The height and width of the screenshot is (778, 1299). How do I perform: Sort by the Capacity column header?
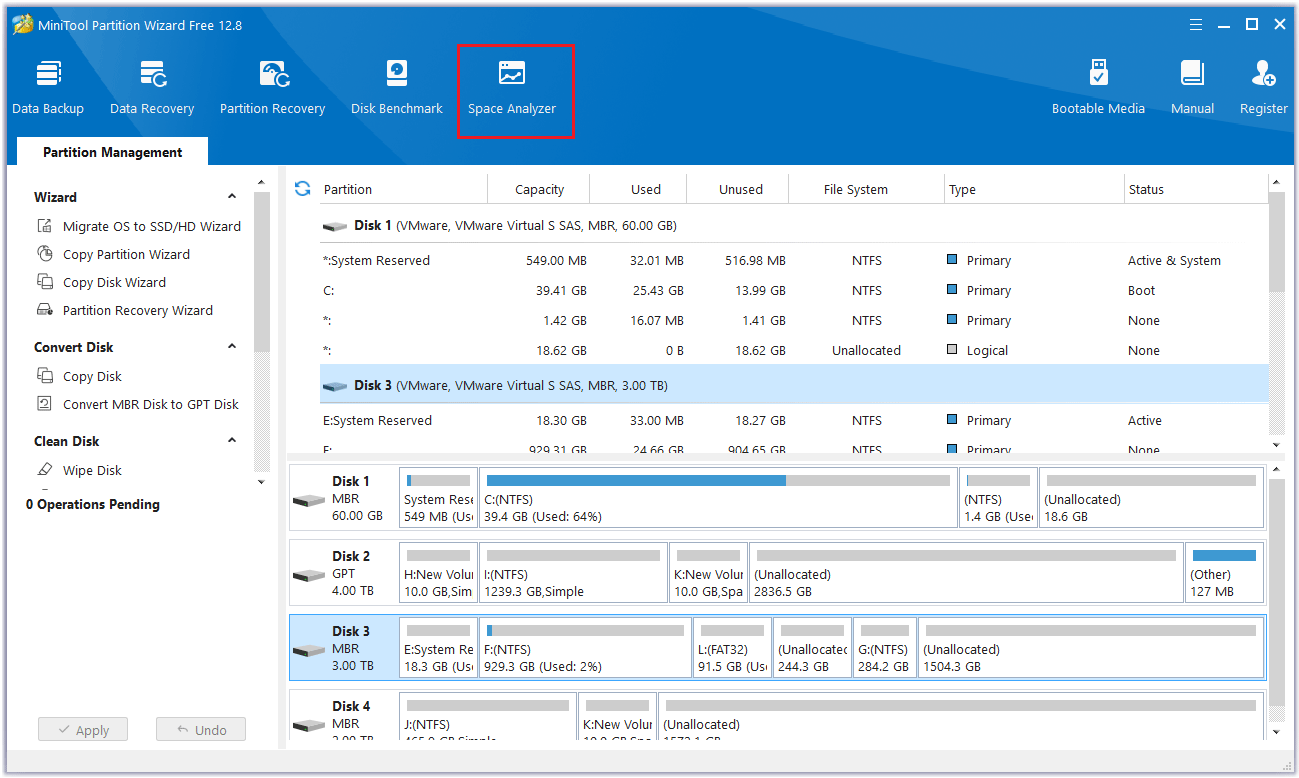pos(539,189)
